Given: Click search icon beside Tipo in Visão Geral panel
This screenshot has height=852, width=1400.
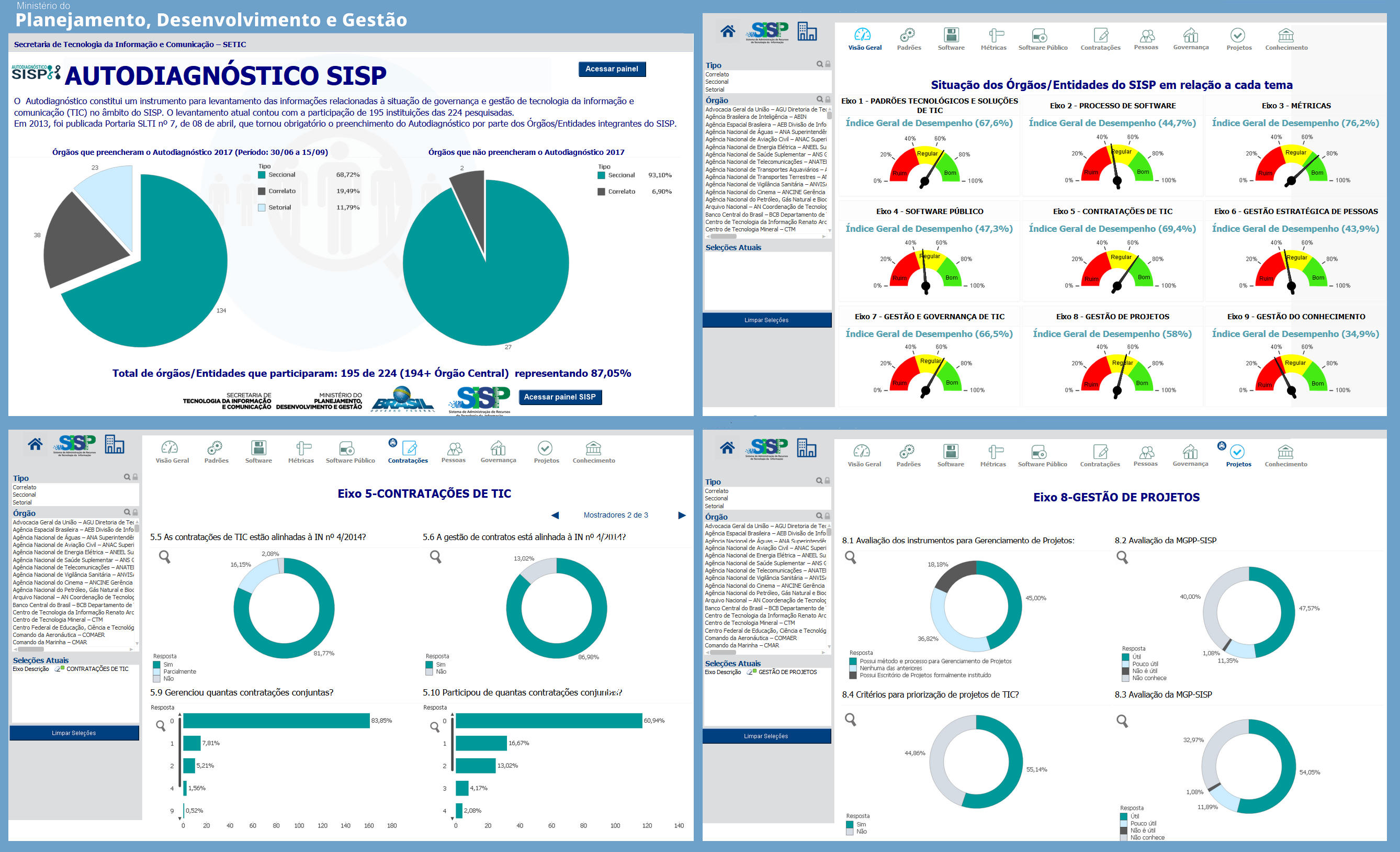Looking at the screenshot, I should 820,64.
